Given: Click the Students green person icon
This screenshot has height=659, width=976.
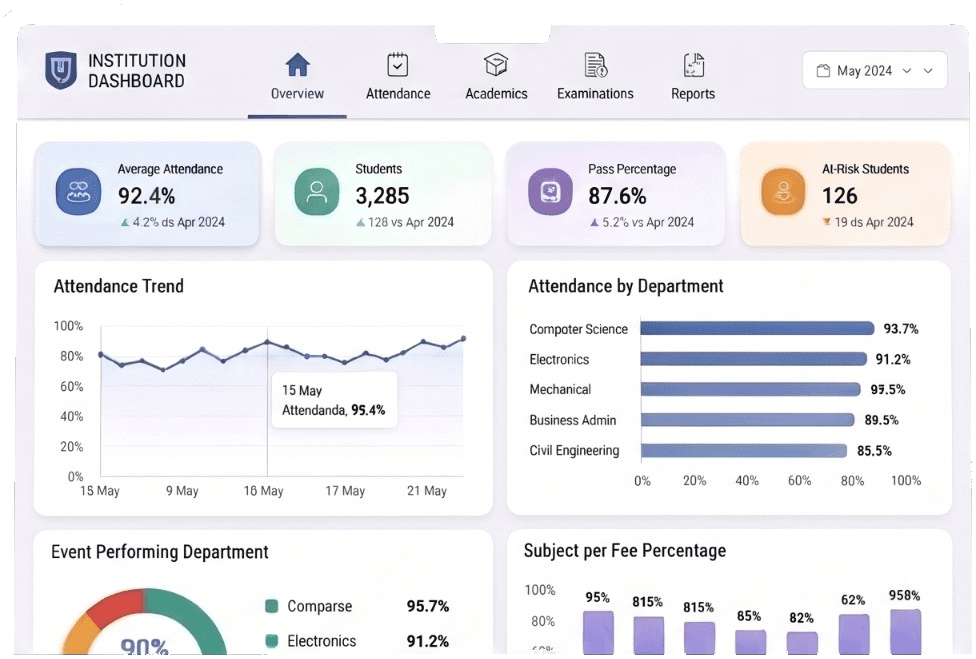Looking at the screenshot, I should point(317,192).
